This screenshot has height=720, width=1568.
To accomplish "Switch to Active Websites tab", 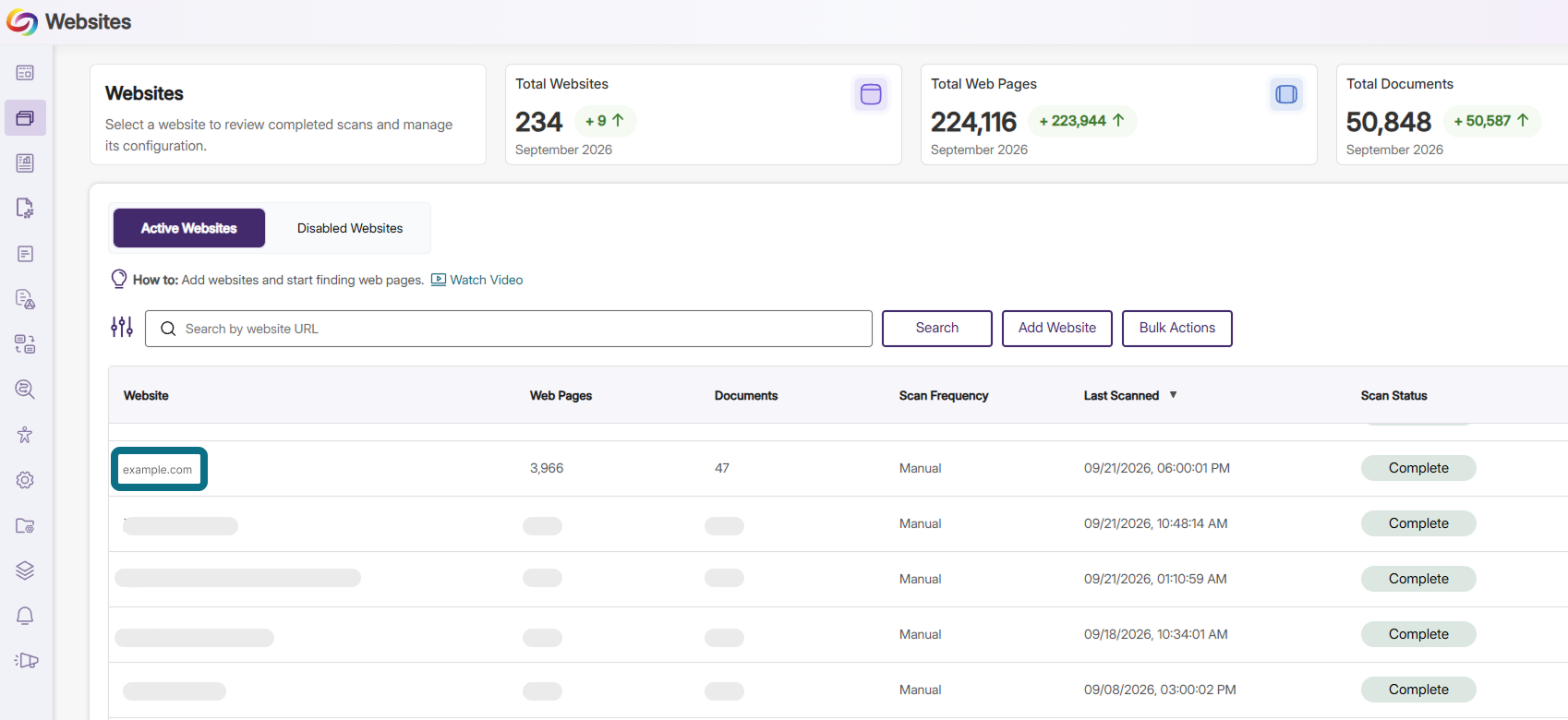I will (x=189, y=228).
